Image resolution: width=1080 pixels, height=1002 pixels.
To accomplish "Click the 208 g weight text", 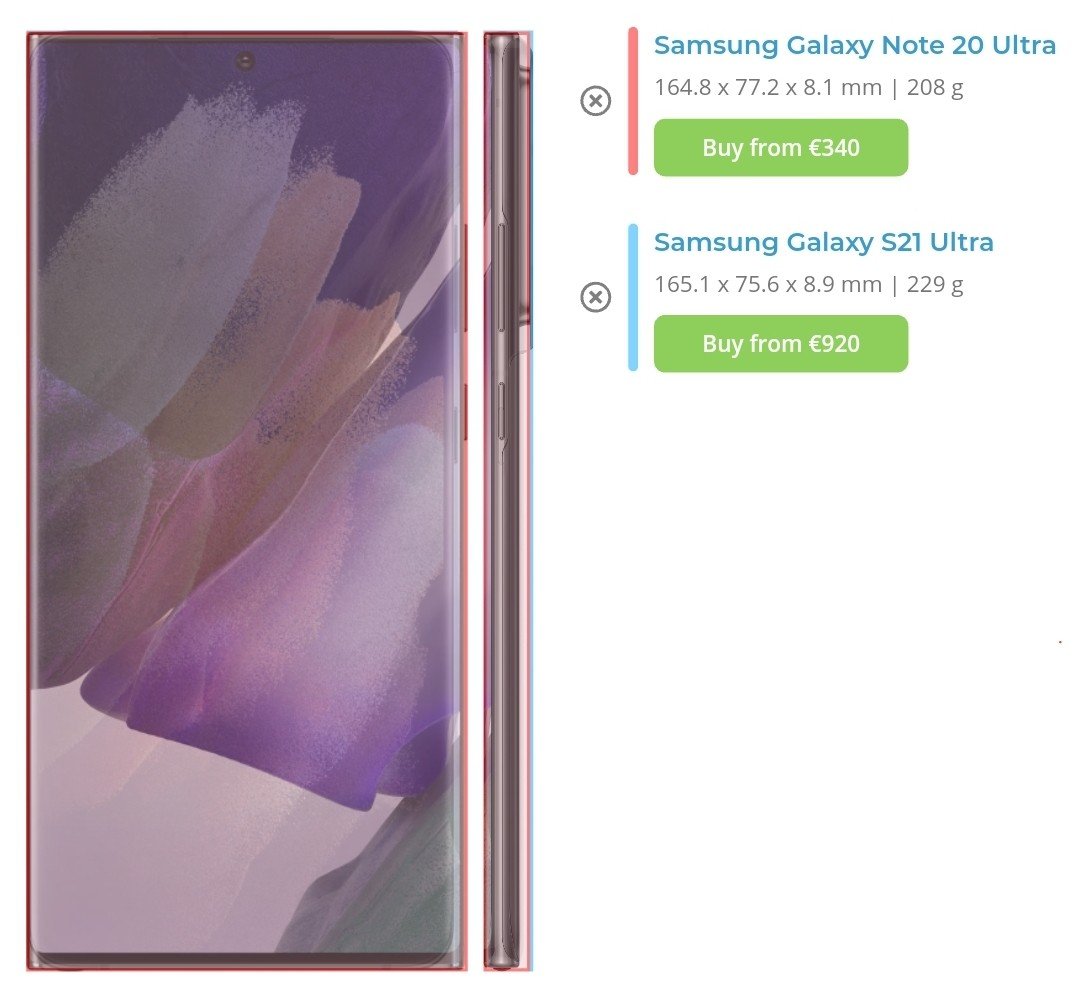I will coord(935,87).
